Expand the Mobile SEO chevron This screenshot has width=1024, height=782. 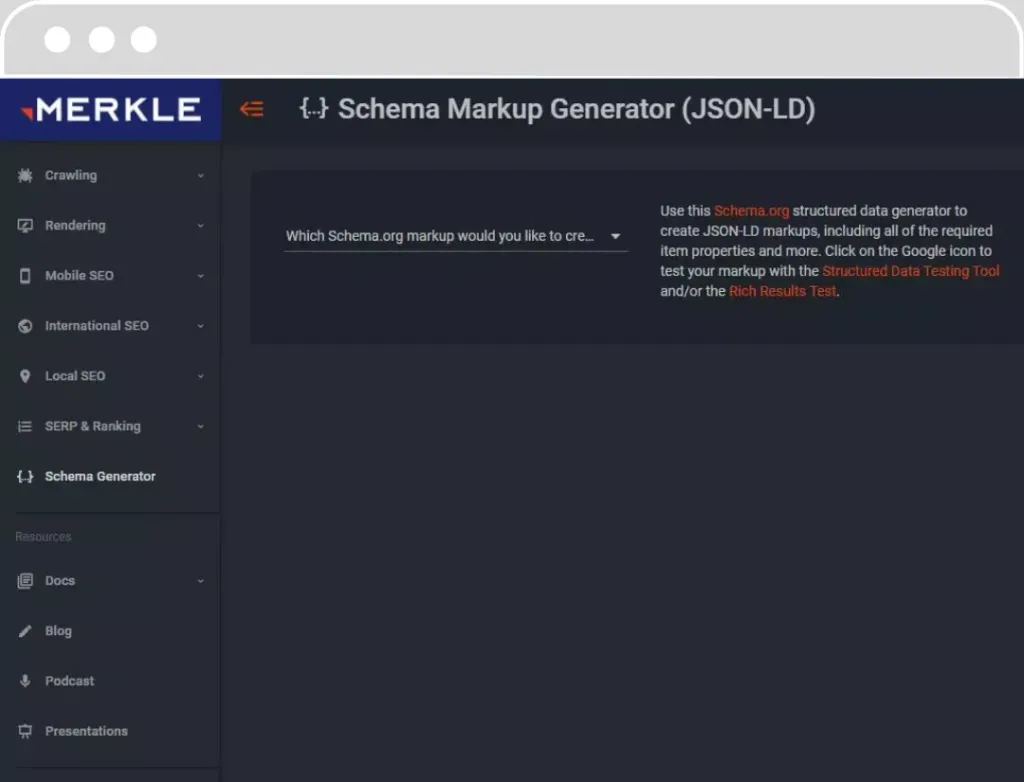(x=200, y=276)
